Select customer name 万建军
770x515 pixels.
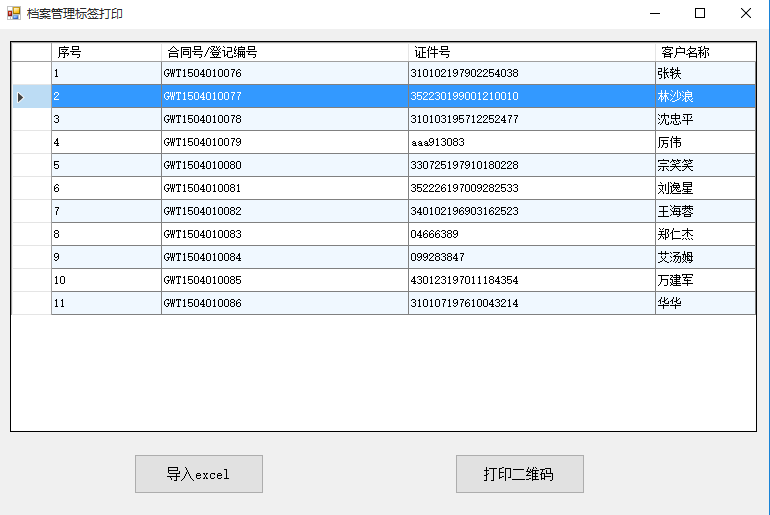pos(705,281)
